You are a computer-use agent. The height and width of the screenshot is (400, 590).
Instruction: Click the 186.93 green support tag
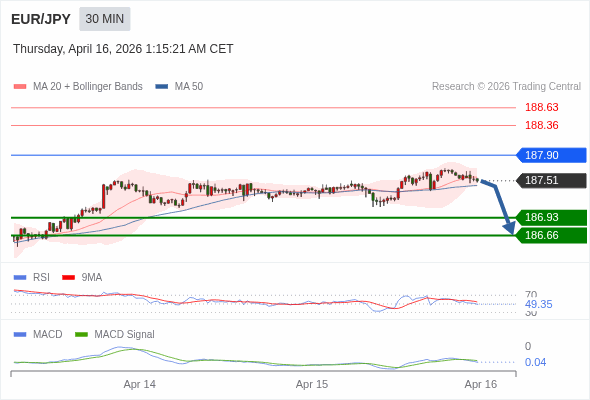pos(551,217)
